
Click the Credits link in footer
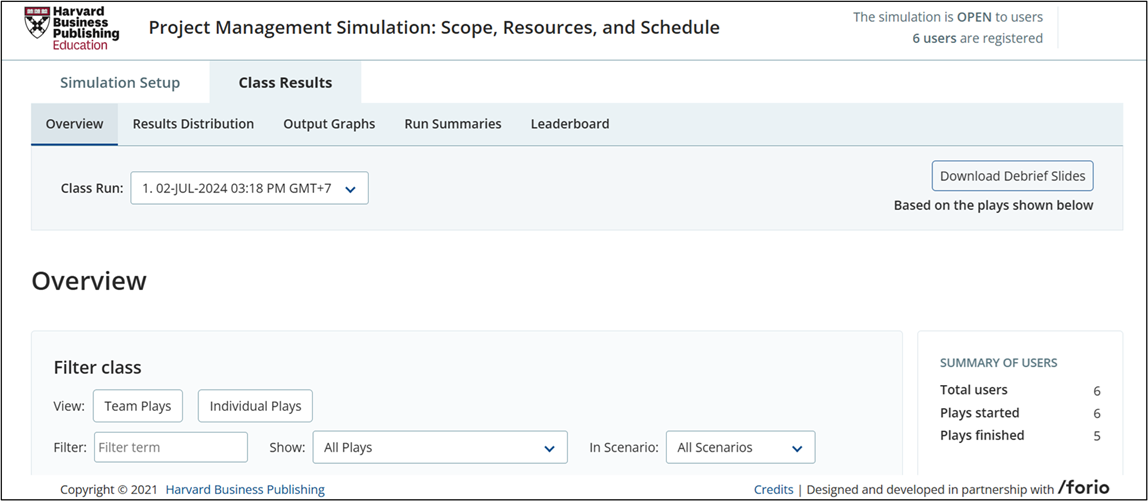click(773, 490)
